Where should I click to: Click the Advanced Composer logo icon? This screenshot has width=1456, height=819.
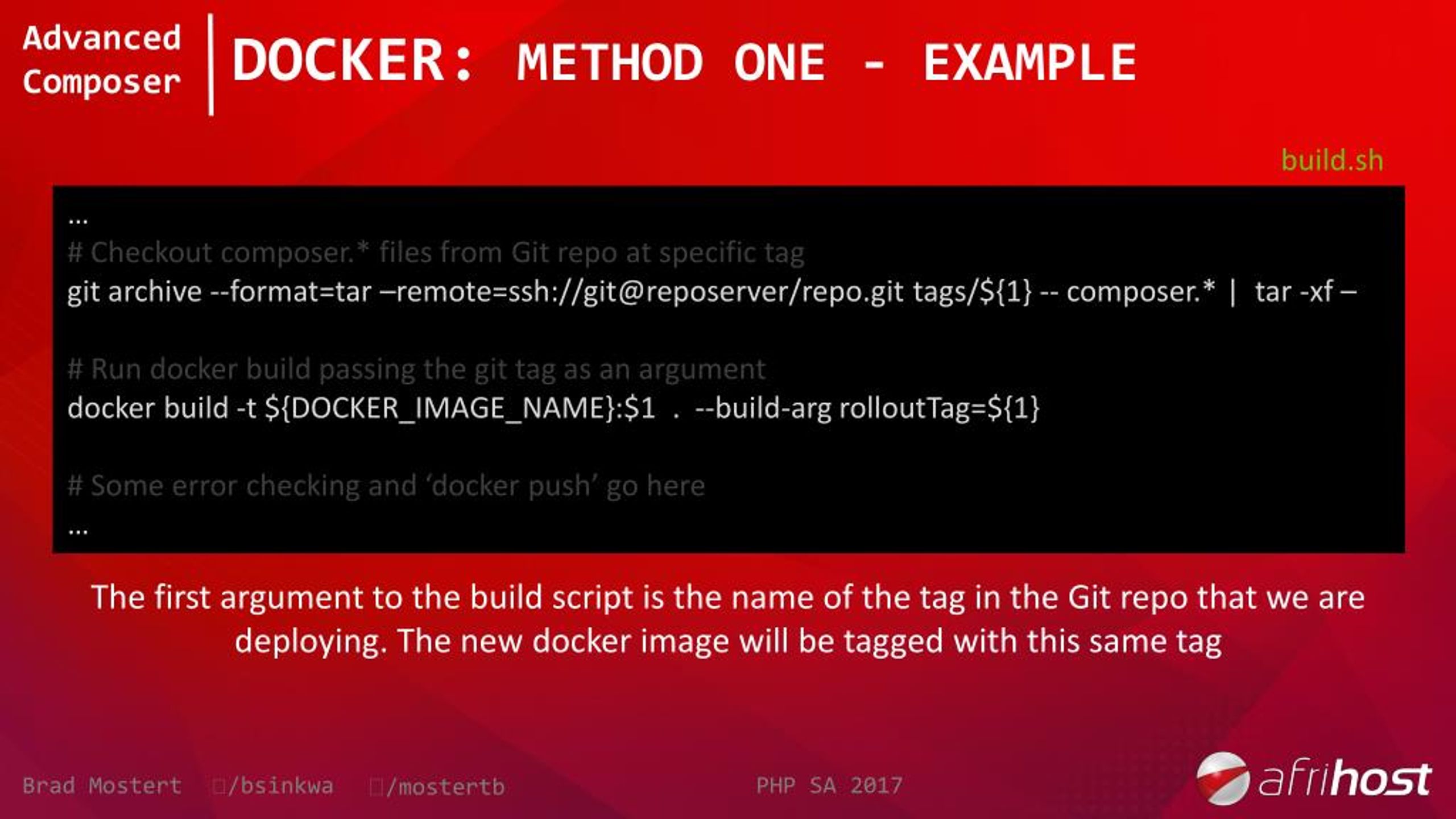pos(100,60)
